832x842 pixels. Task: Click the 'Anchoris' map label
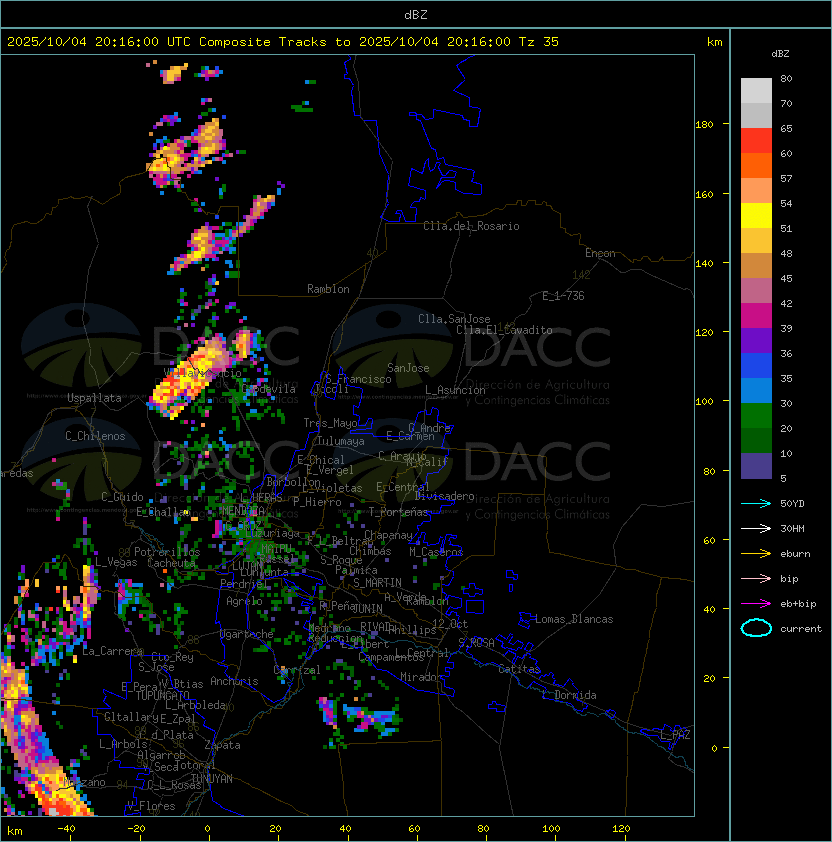point(234,681)
